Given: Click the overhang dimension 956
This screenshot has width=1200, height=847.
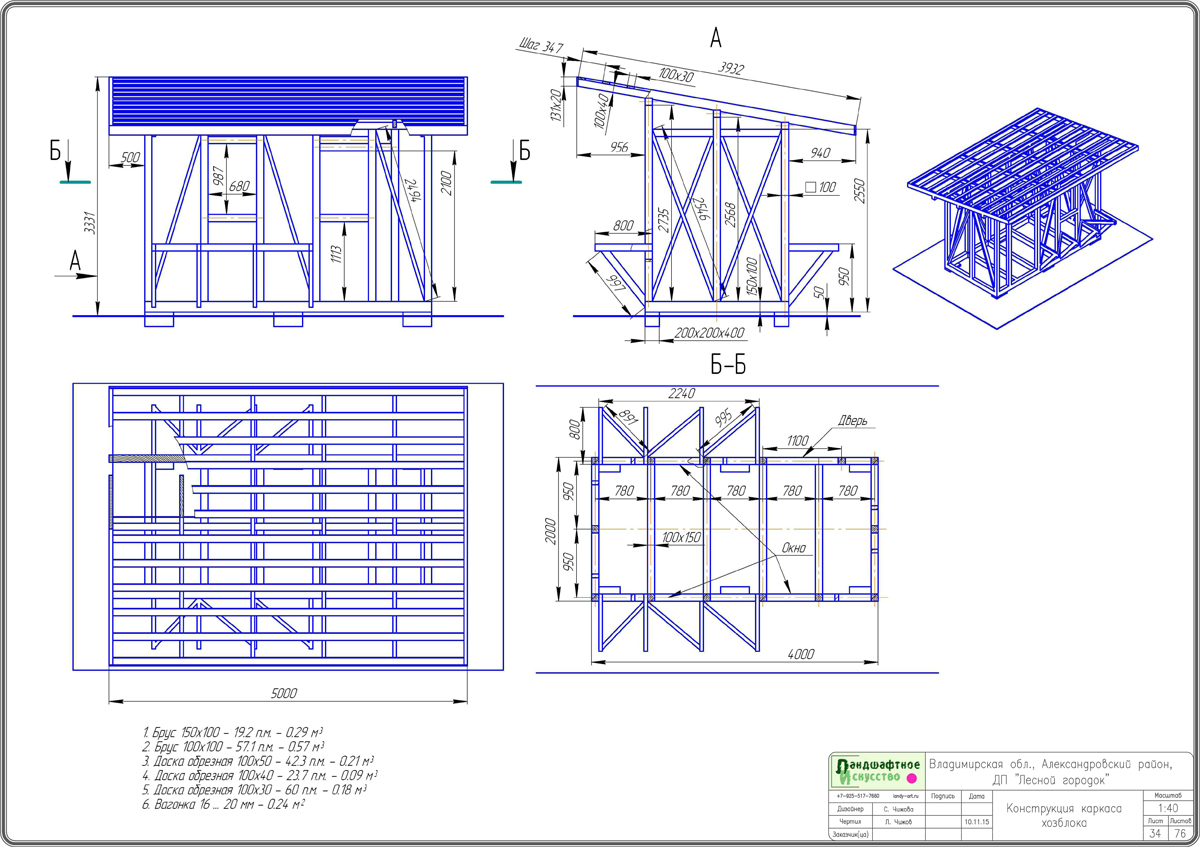Looking at the screenshot, I should [x=619, y=147].
